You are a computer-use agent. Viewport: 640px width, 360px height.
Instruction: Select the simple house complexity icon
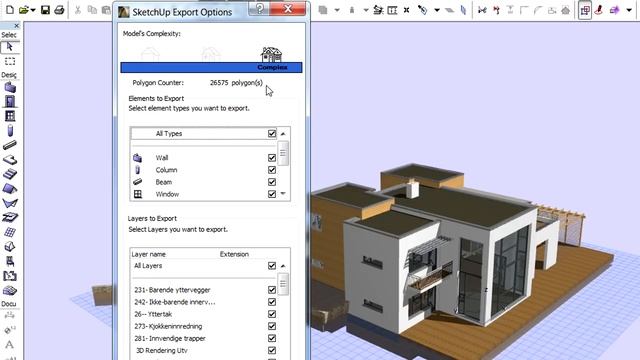coord(150,54)
